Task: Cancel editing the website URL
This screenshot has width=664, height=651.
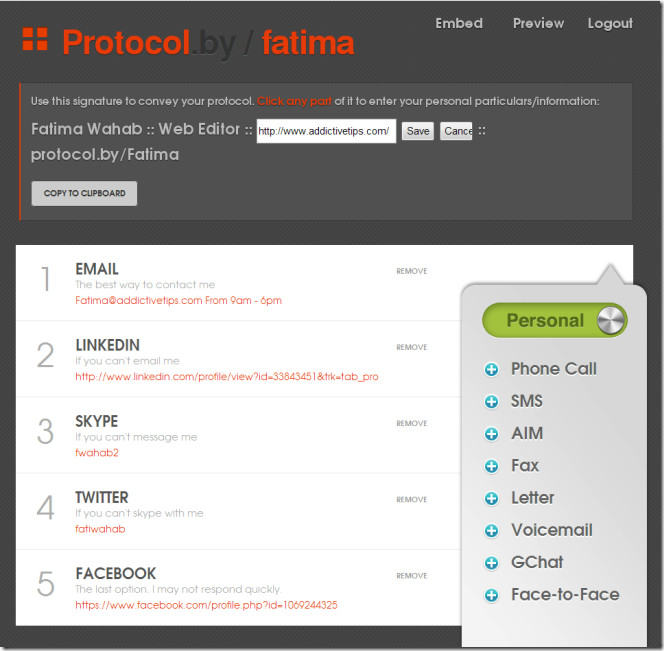Action: tap(456, 131)
